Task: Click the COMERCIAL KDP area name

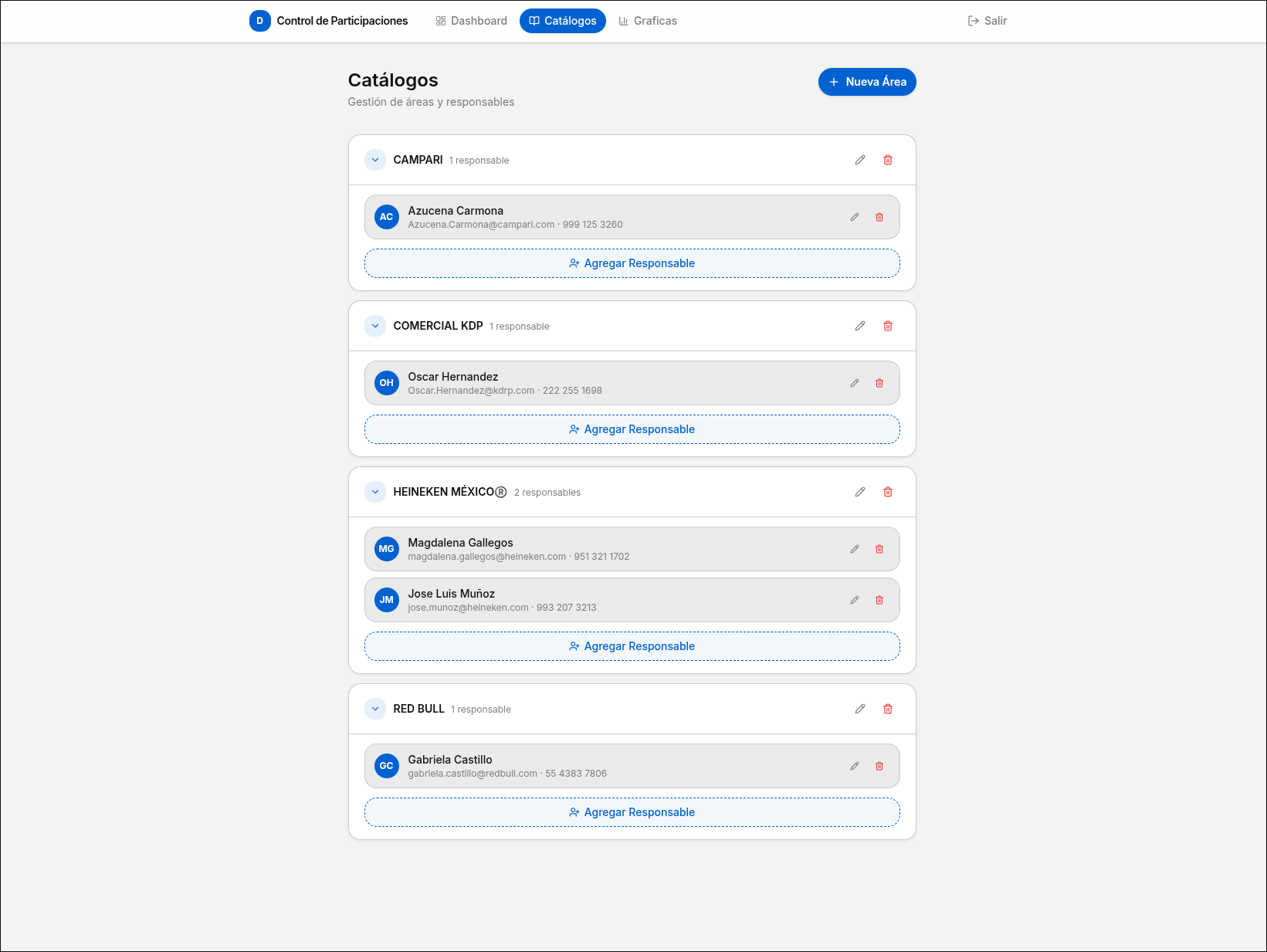Action: click(x=438, y=326)
